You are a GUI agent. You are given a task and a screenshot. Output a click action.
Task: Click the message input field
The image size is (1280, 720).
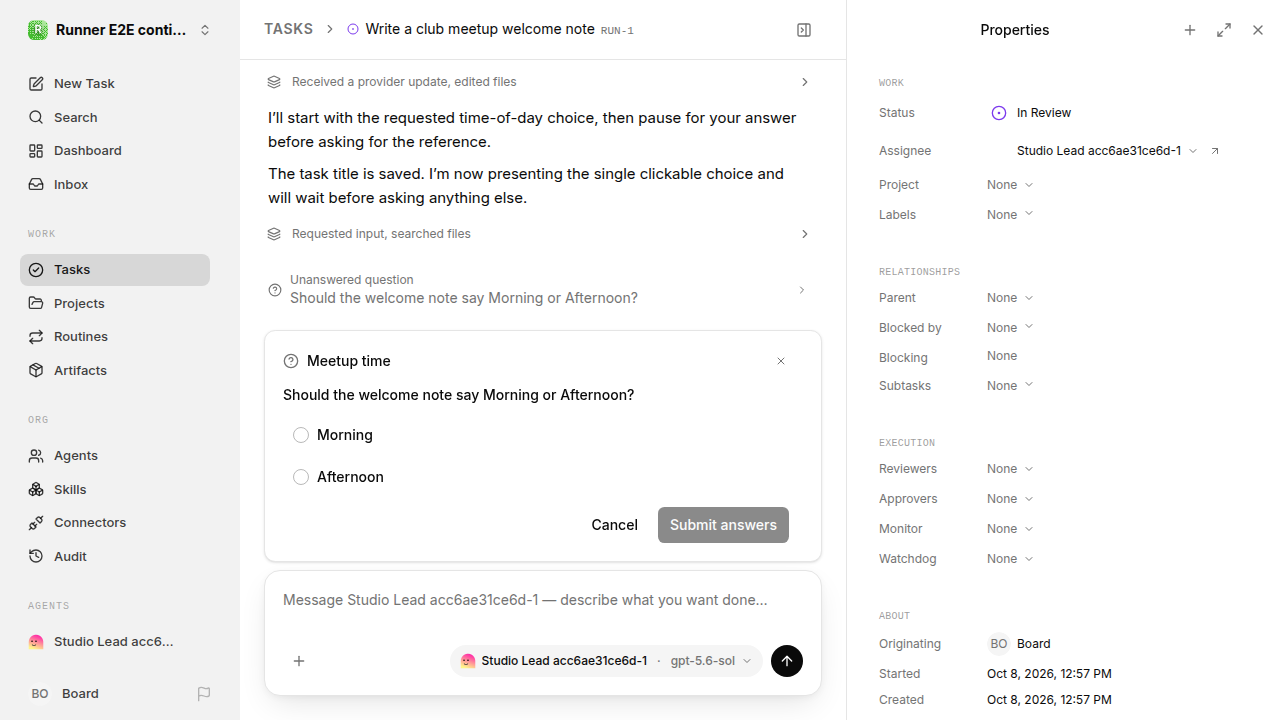click(543, 600)
